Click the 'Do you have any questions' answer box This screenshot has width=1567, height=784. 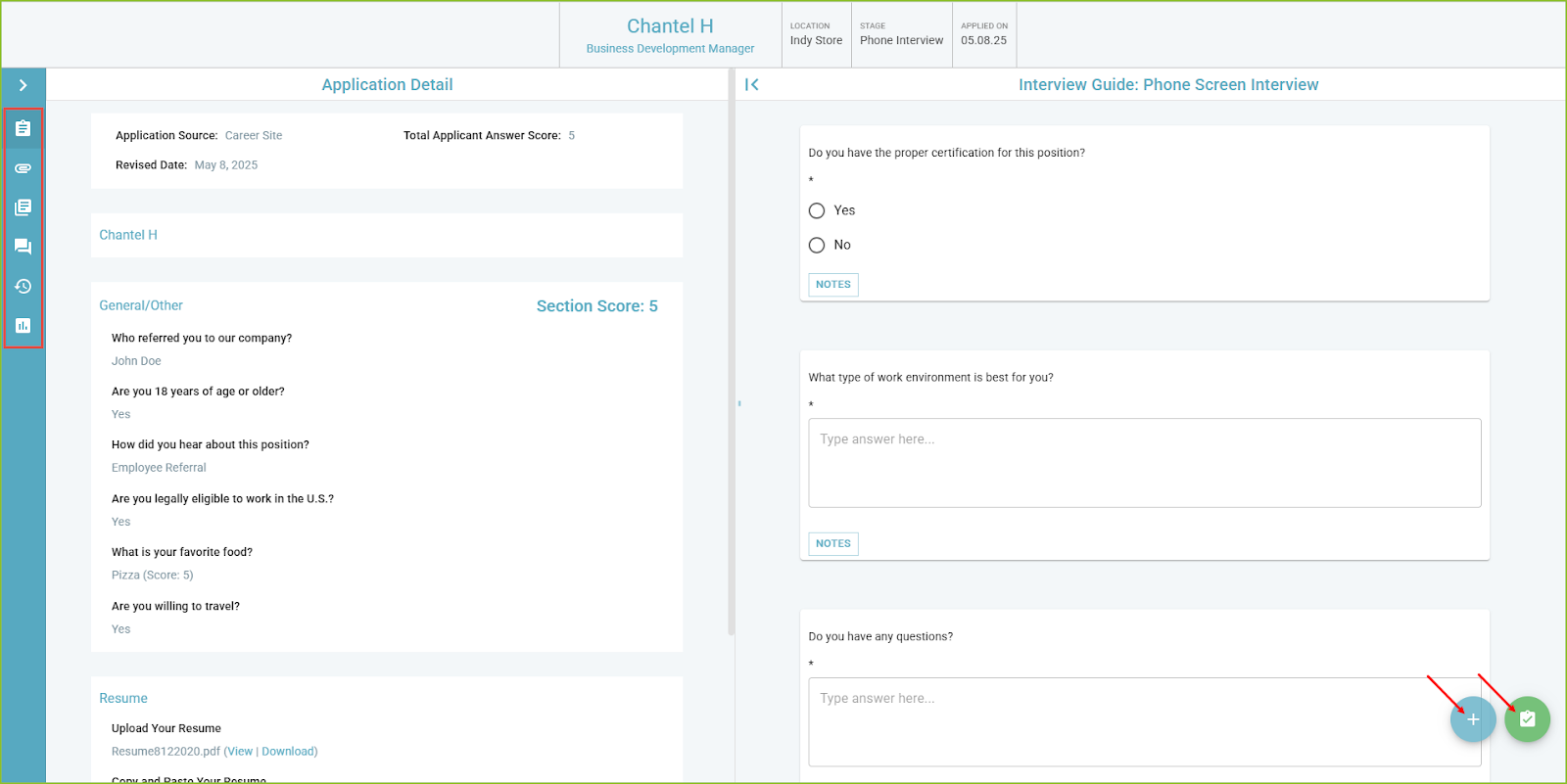[x=1144, y=722]
